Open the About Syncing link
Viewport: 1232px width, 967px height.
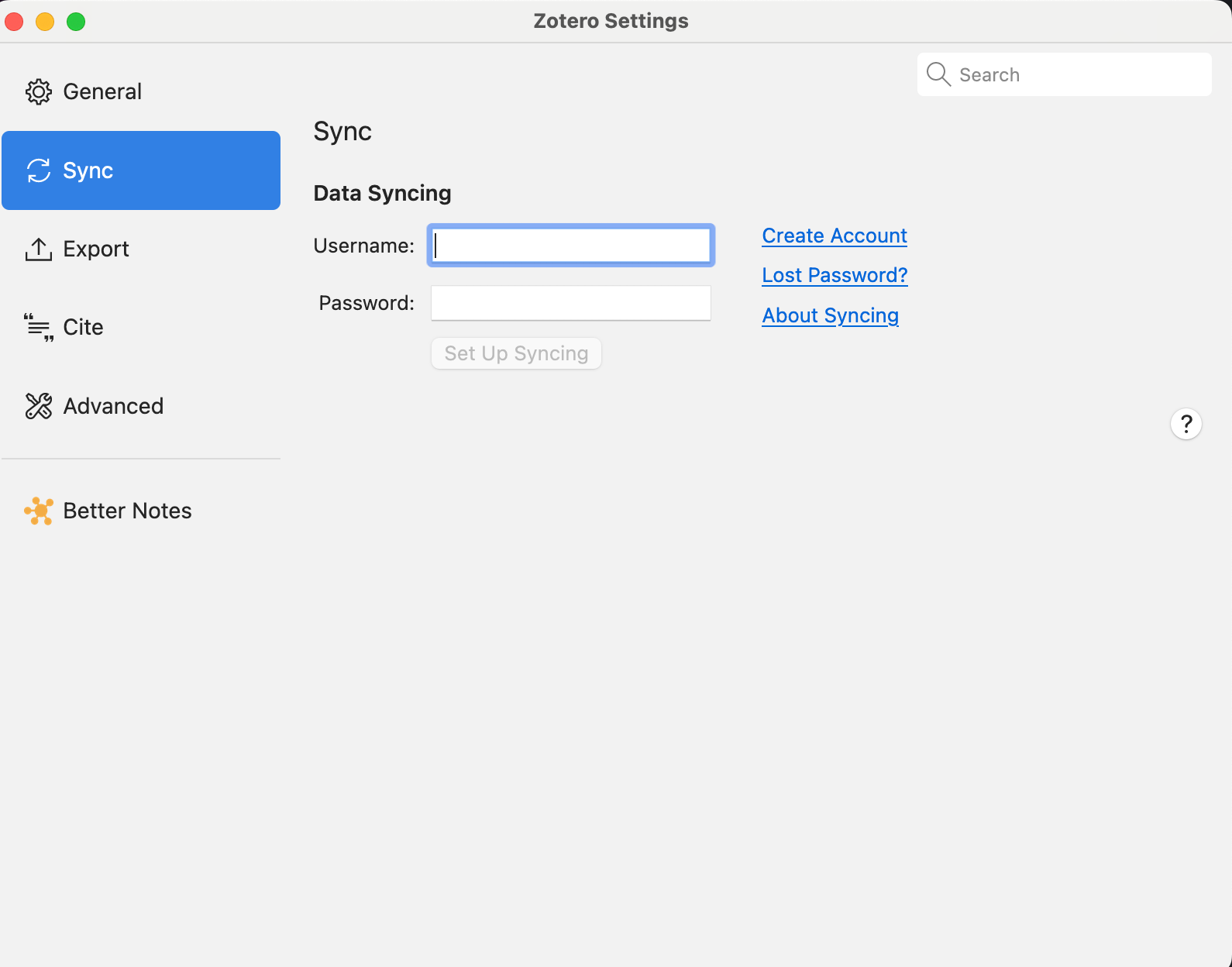(x=830, y=315)
